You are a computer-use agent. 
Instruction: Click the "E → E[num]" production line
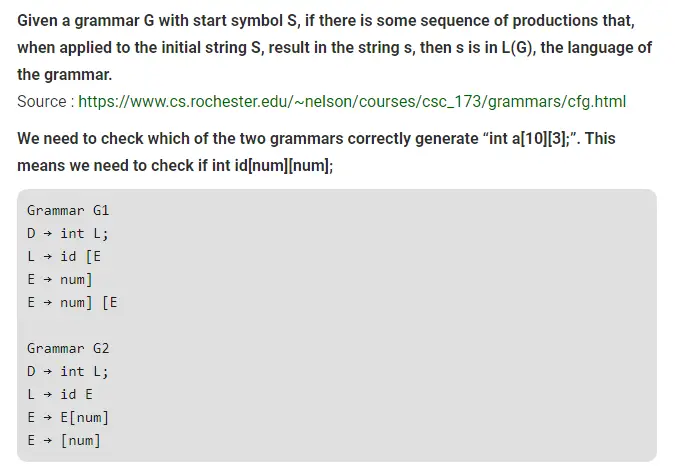68,417
